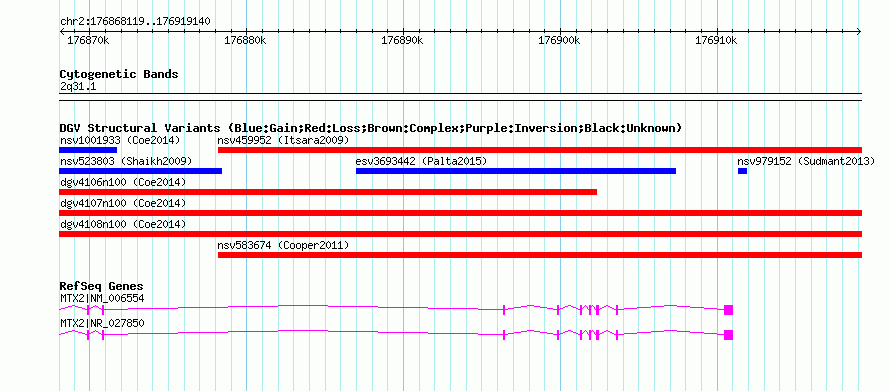Click the 176880k ruler tick label
Viewport: 890px width, 391px height.
245,41
